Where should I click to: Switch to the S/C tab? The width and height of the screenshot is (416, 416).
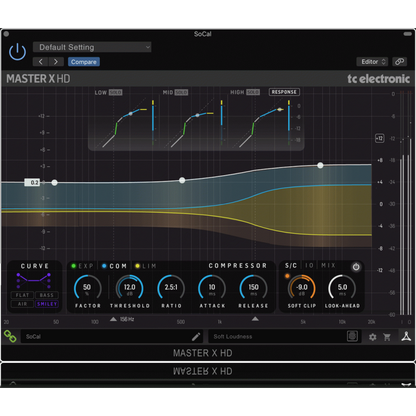click(x=291, y=265)
